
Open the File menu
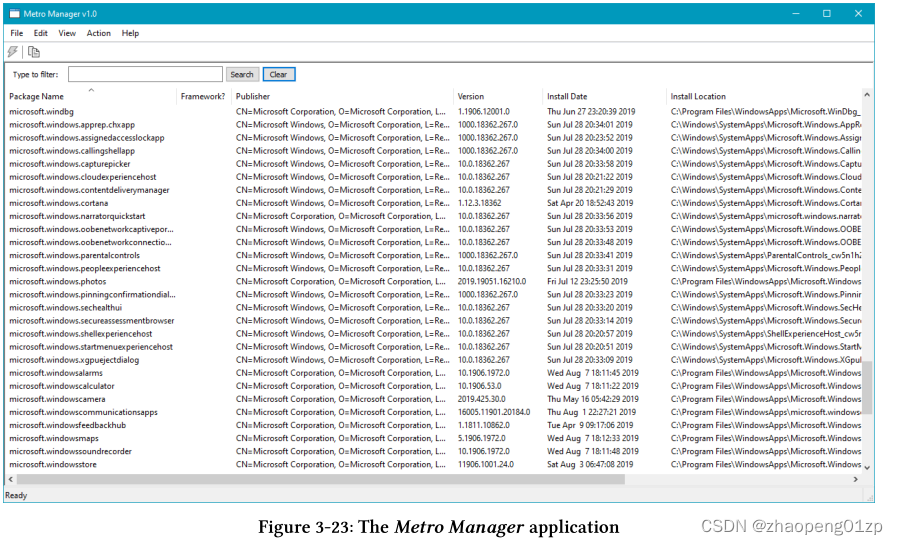(17, 33)
